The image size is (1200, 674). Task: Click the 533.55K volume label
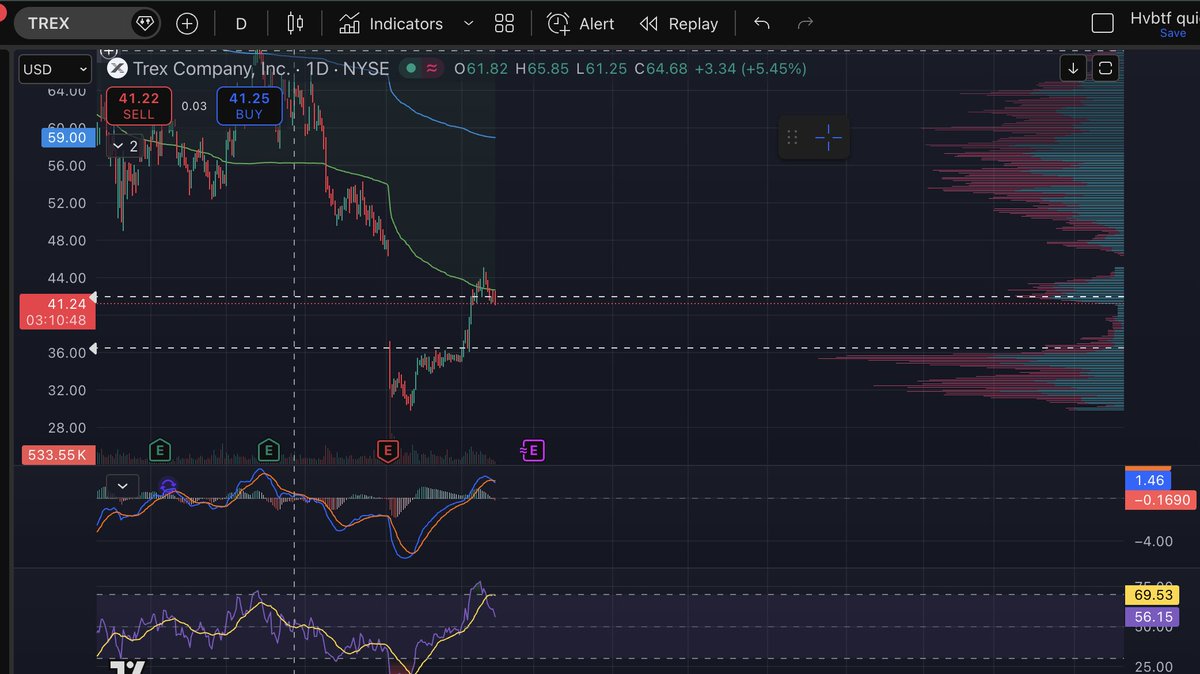click(58, 455)
